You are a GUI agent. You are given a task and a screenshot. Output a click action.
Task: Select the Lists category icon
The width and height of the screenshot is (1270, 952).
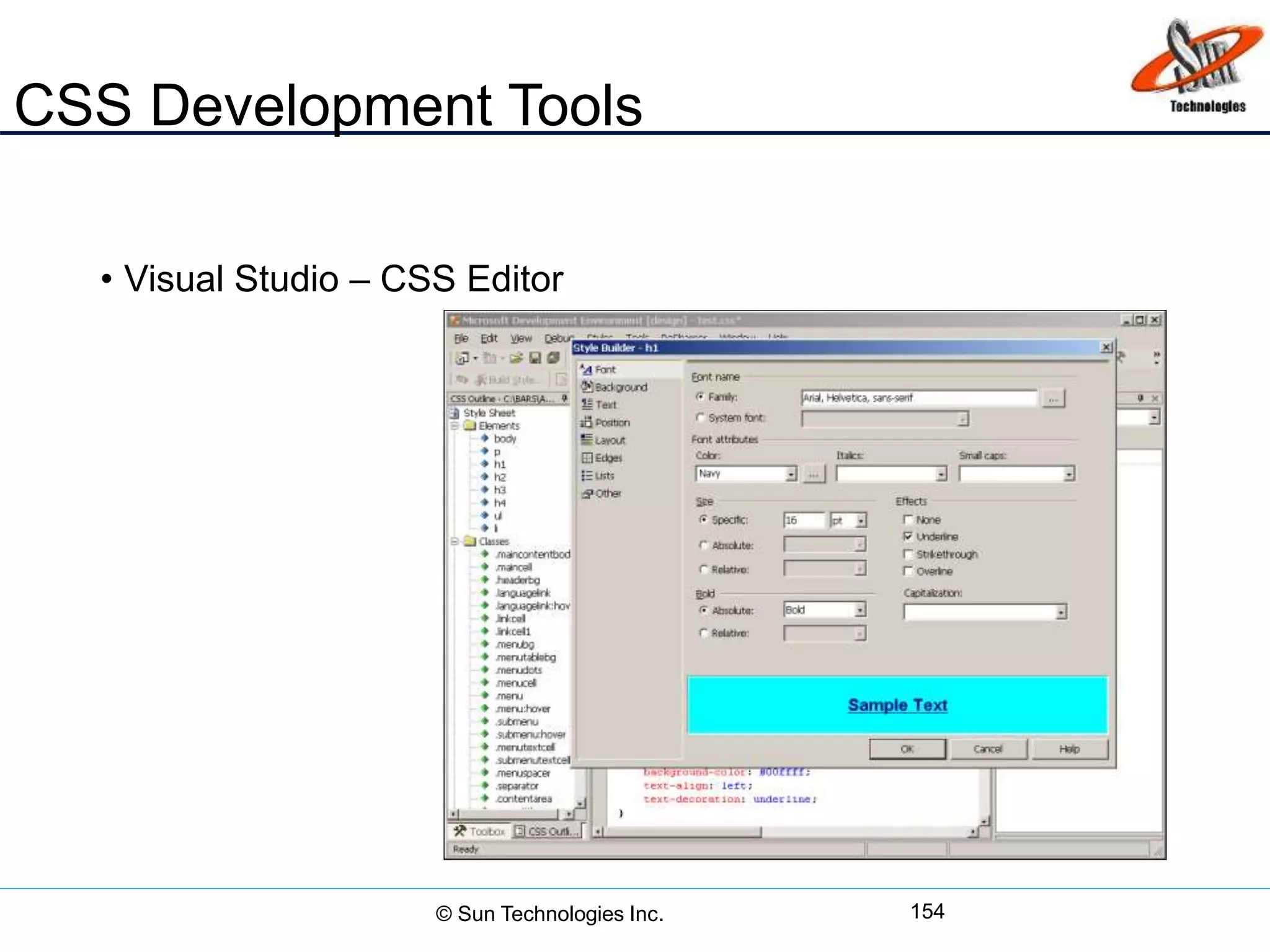coord(587,476)
